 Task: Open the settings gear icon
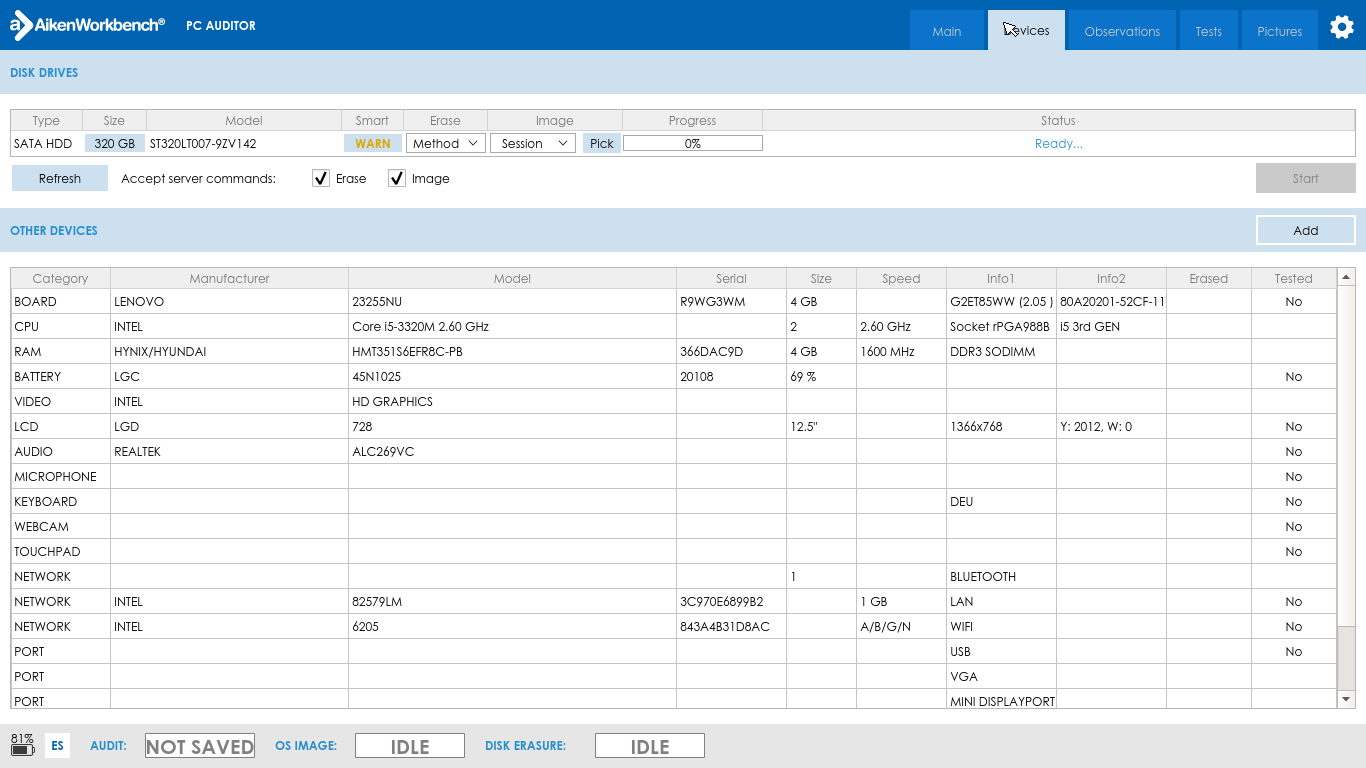coord(1342,27)
